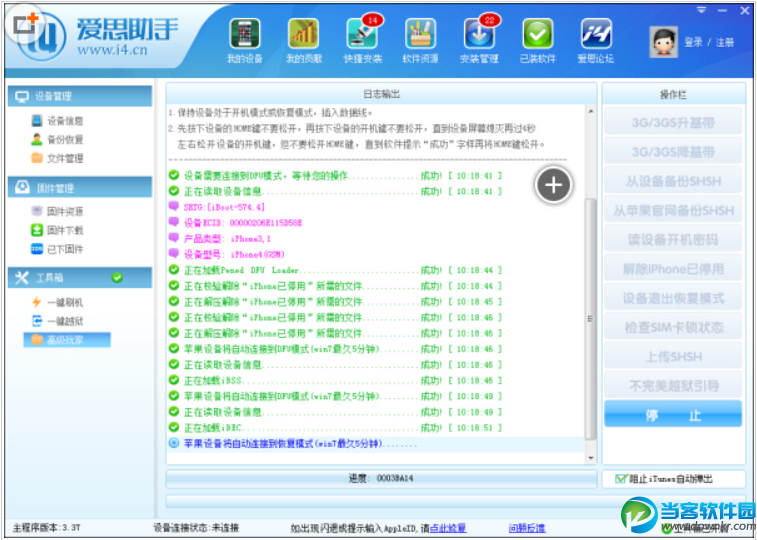The width and height of the screenshot is (757, 540).
Task: Click the 不完美越狱引导 button
Action: tap(673, 386)
